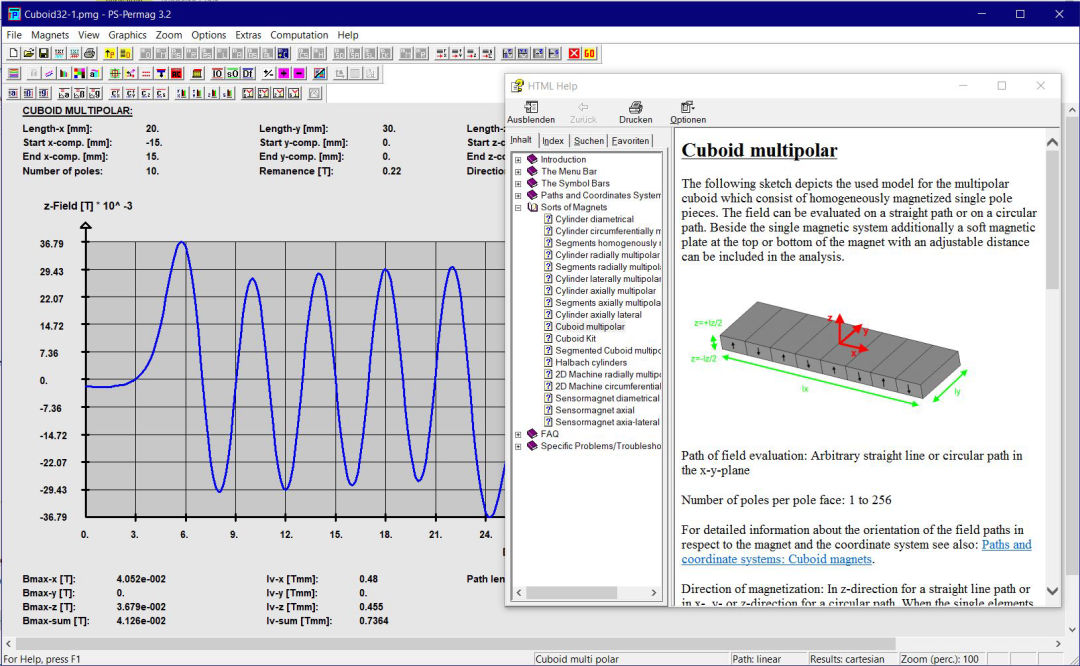The width and height of the screenshot is (1080, 666).
Task: Click the yellow GO computation icon
Action: click(x=590, y=53)
